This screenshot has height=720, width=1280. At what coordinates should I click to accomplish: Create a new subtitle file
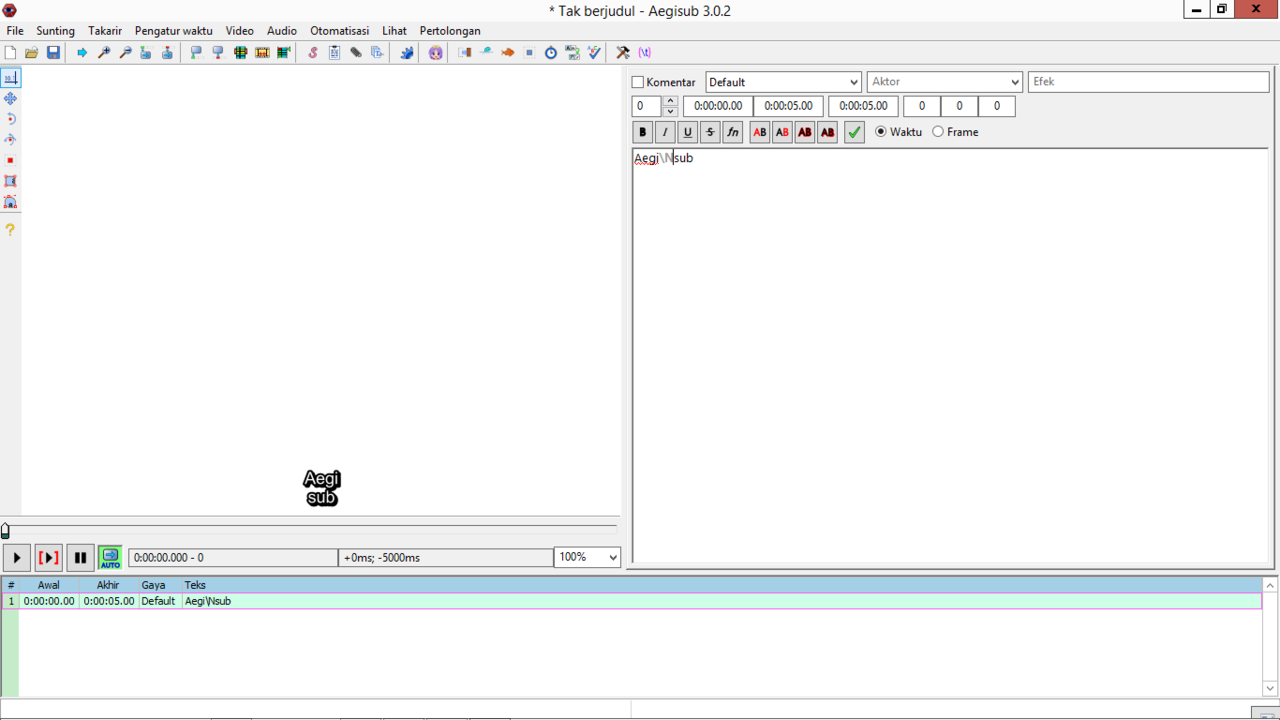coord(10,52)
